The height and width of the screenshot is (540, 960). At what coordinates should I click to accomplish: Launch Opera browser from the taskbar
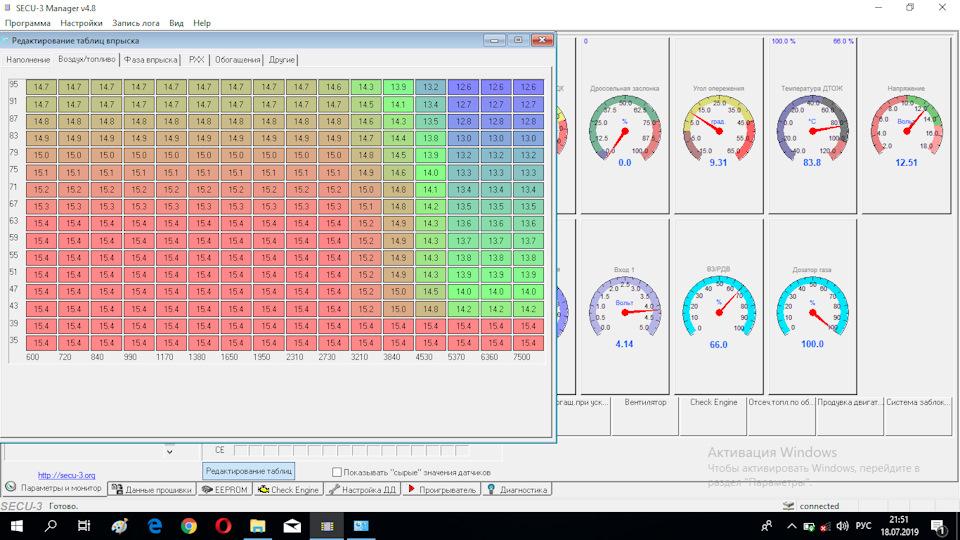coord(223,526)
